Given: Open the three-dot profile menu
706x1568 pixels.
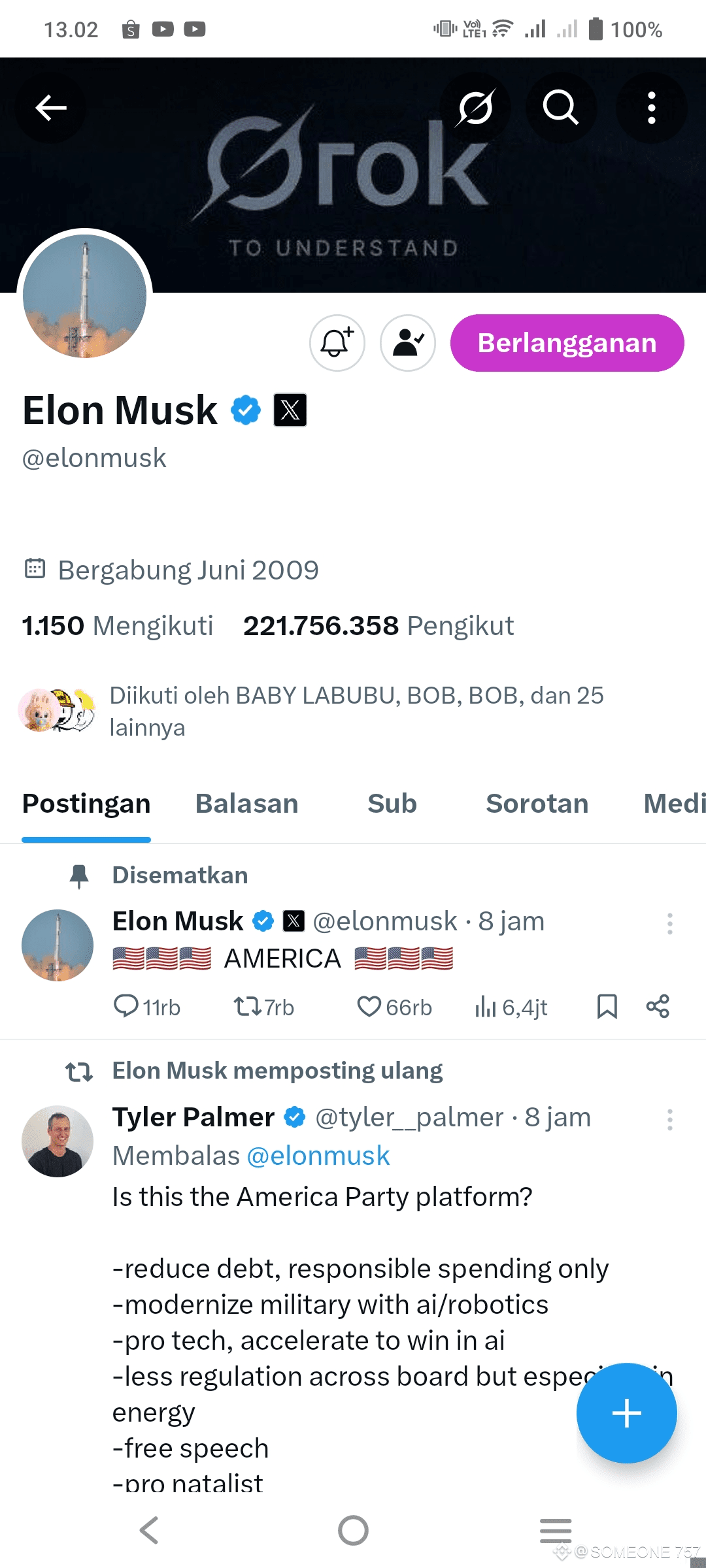Looking at the screenshot, I should [x=651, y=108].
